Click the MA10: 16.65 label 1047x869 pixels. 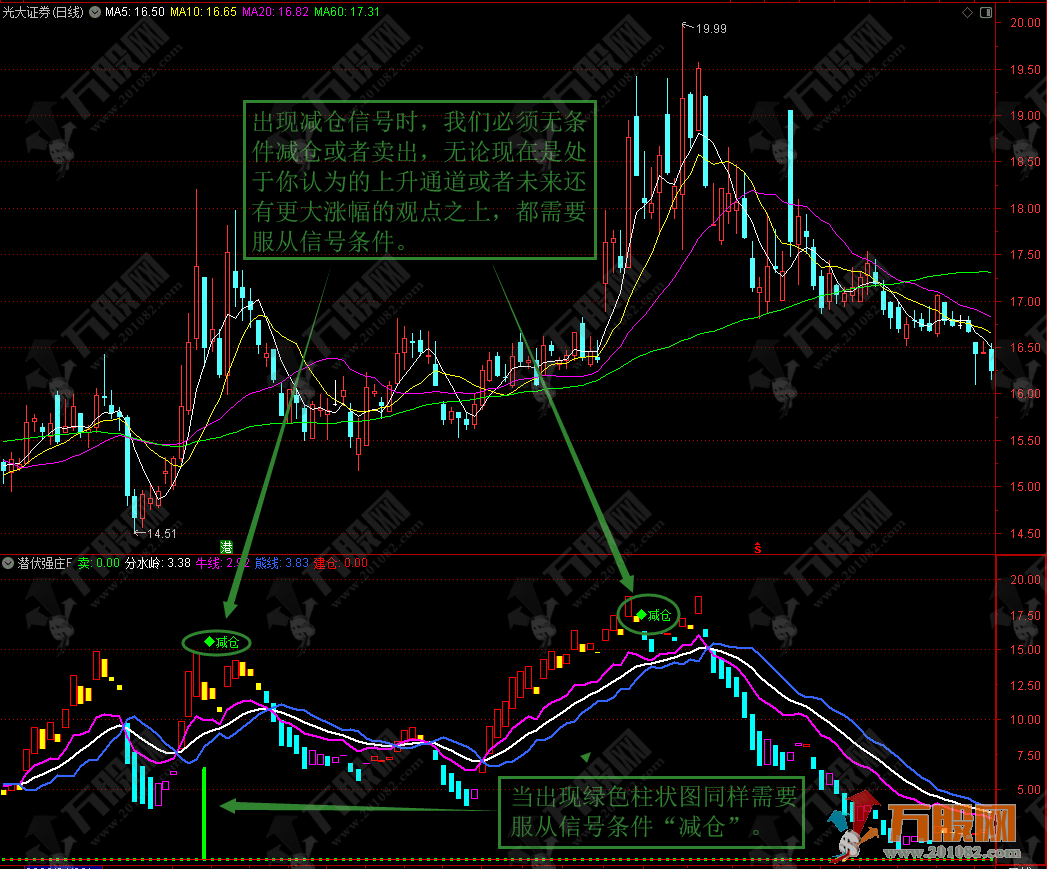click(x=203, y=12)
